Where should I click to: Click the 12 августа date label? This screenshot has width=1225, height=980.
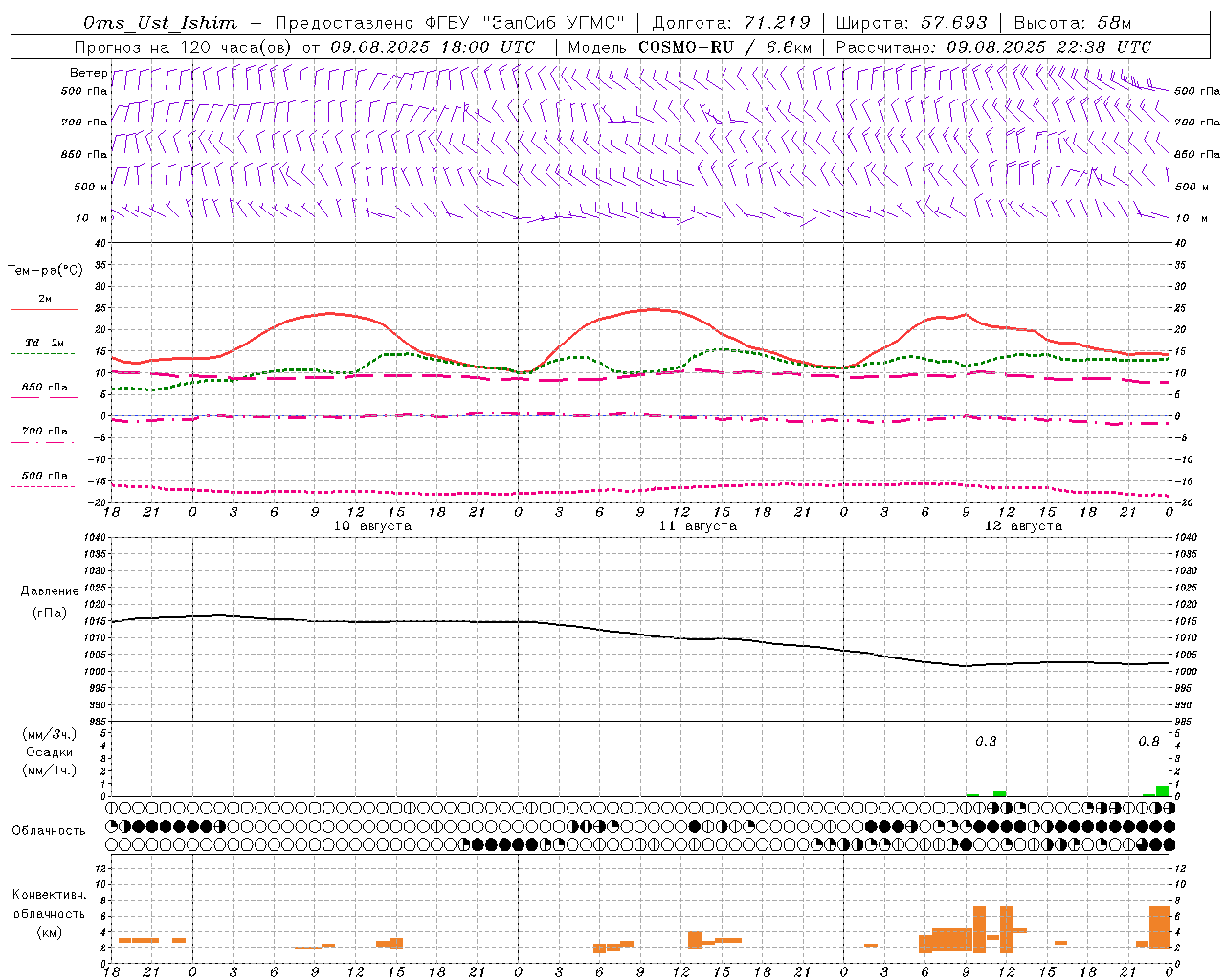point(1023,526)
